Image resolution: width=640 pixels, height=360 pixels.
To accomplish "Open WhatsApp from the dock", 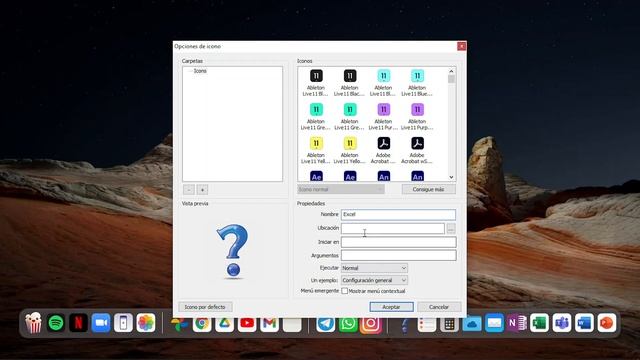I will [348, 324].
